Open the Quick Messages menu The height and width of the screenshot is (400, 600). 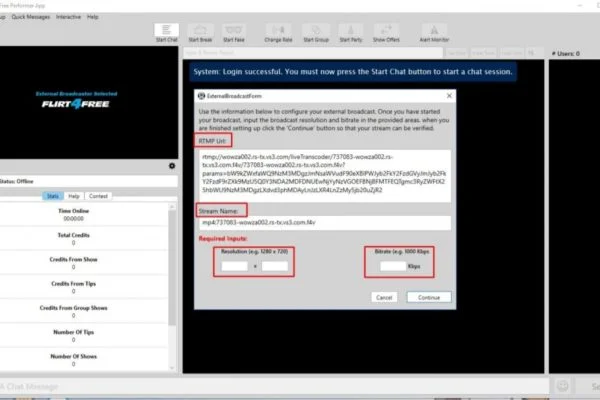point(31,17)
